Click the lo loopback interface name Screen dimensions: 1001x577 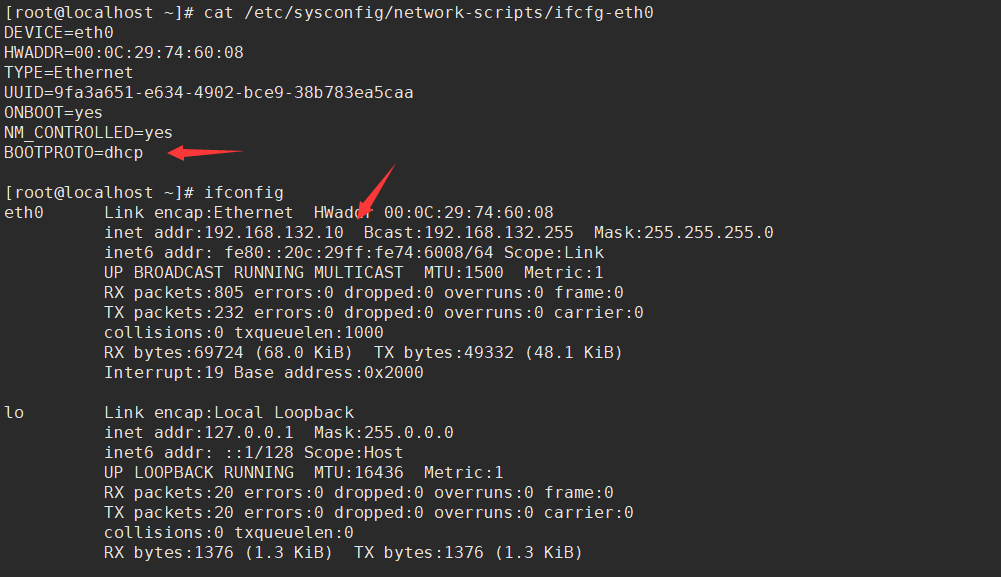pyautogui.click(x=13, y=412)
